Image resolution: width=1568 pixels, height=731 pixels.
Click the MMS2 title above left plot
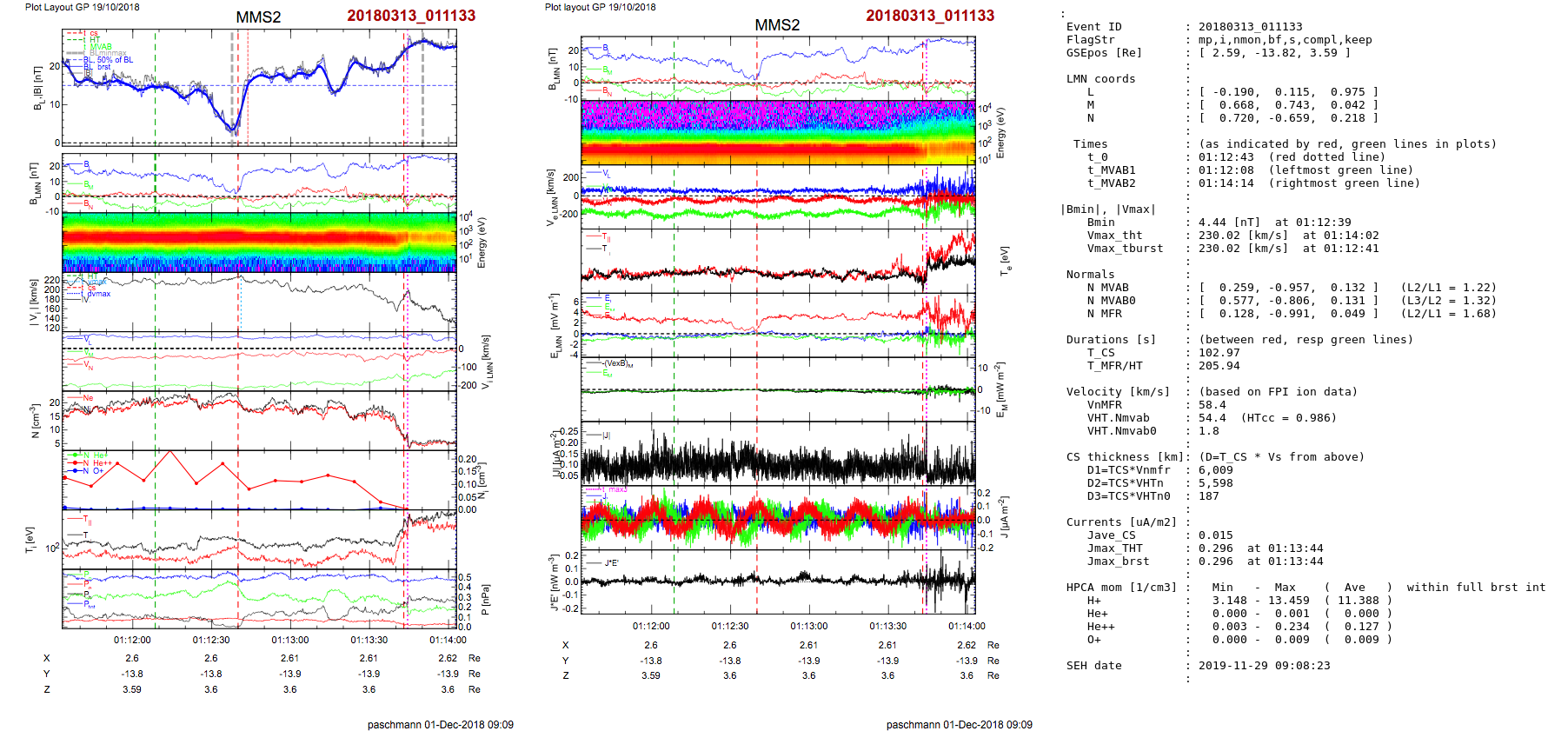coord(258,17)
